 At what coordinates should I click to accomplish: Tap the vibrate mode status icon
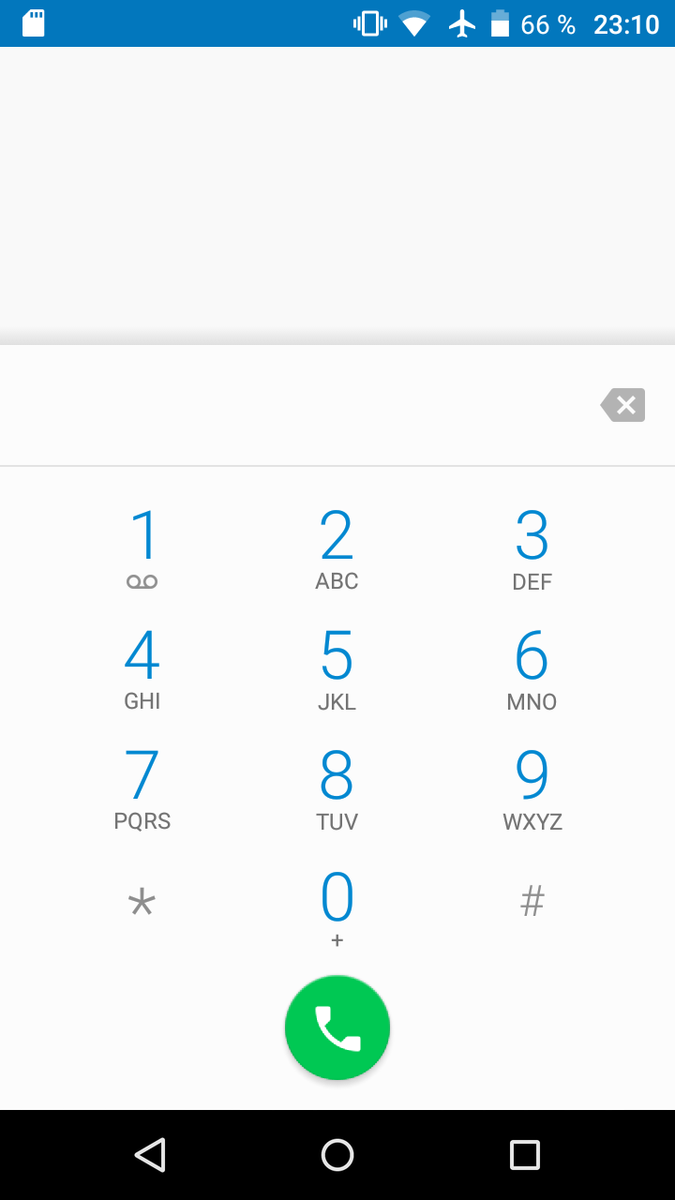click(370, 23)
